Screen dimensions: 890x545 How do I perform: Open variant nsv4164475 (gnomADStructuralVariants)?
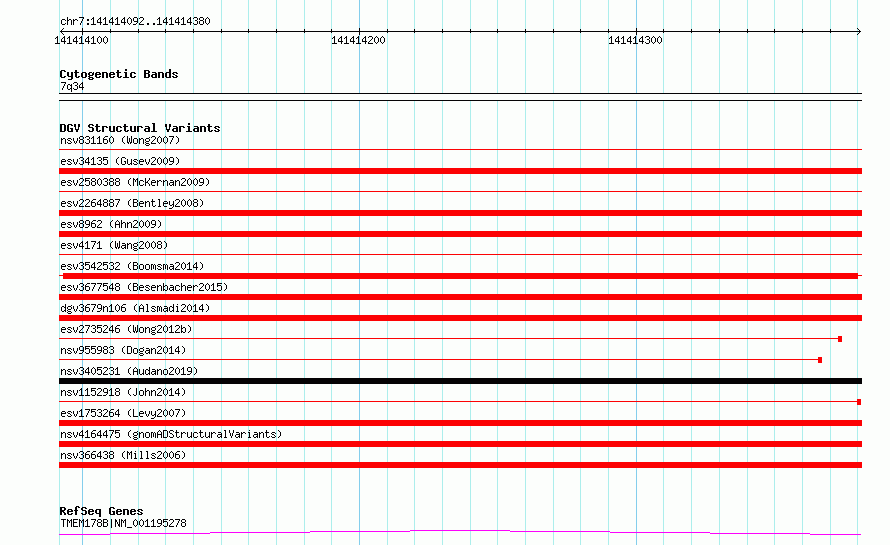[171, 434]
